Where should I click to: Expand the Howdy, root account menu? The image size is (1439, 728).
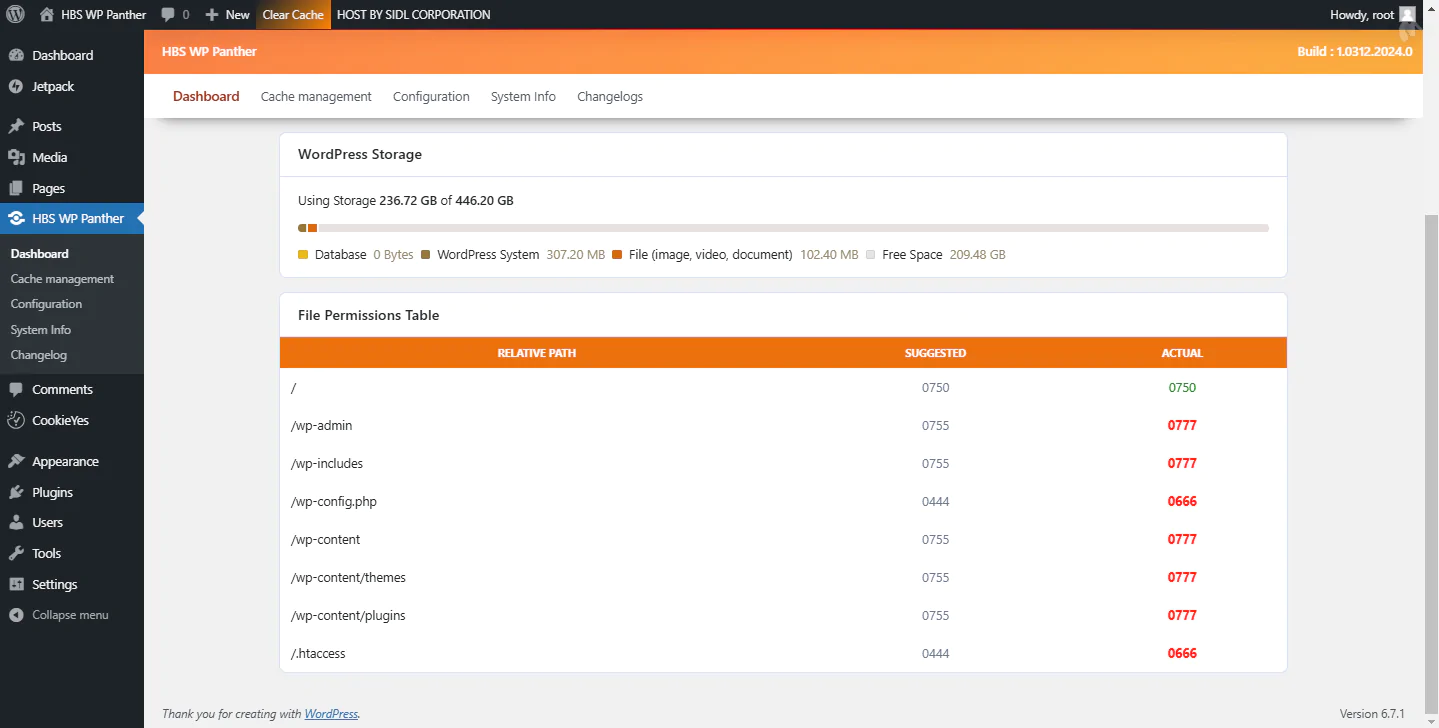click(1361, 15)
